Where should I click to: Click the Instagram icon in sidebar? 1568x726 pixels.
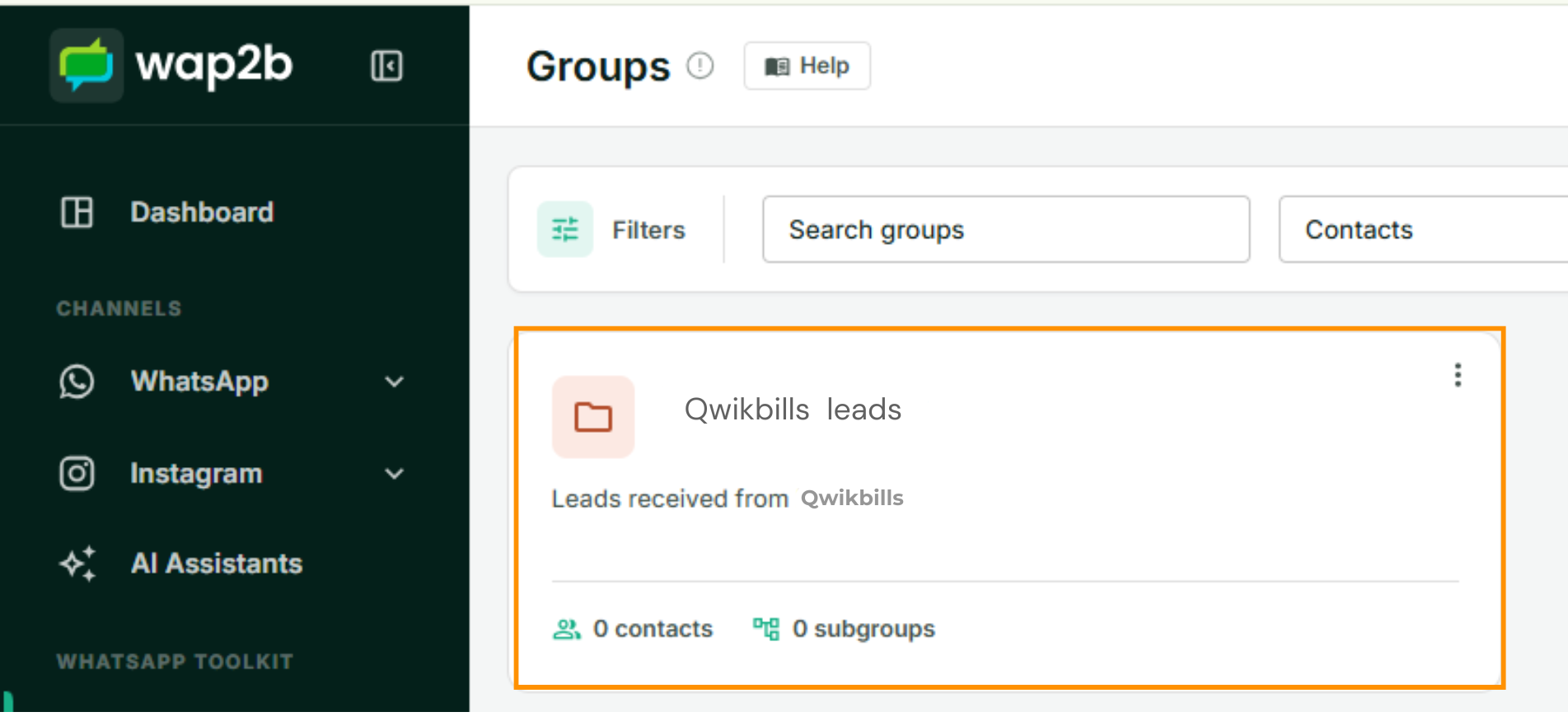coord(77,474)
